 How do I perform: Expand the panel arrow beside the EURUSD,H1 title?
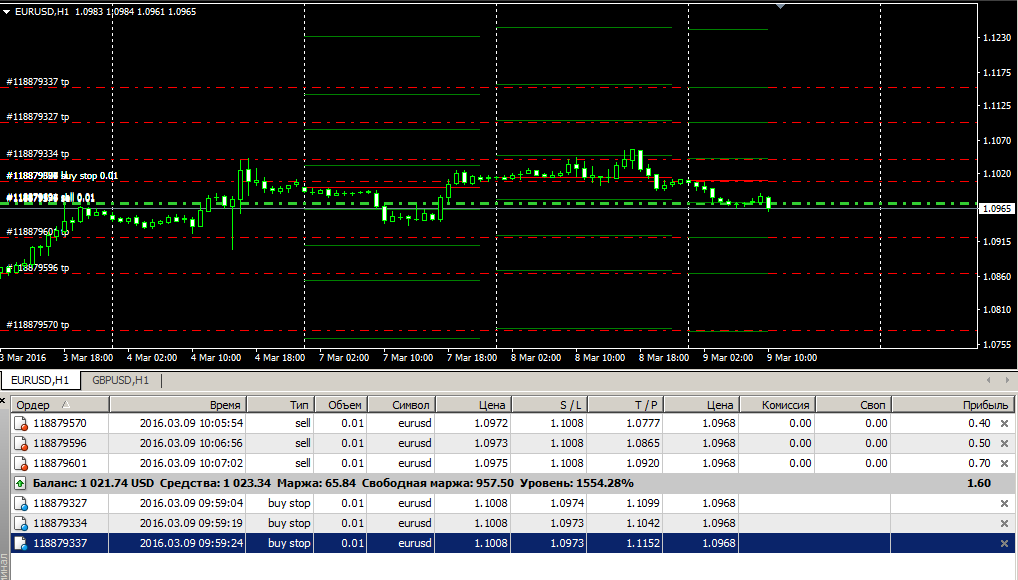pyautogui.click(x=8, y=12)
